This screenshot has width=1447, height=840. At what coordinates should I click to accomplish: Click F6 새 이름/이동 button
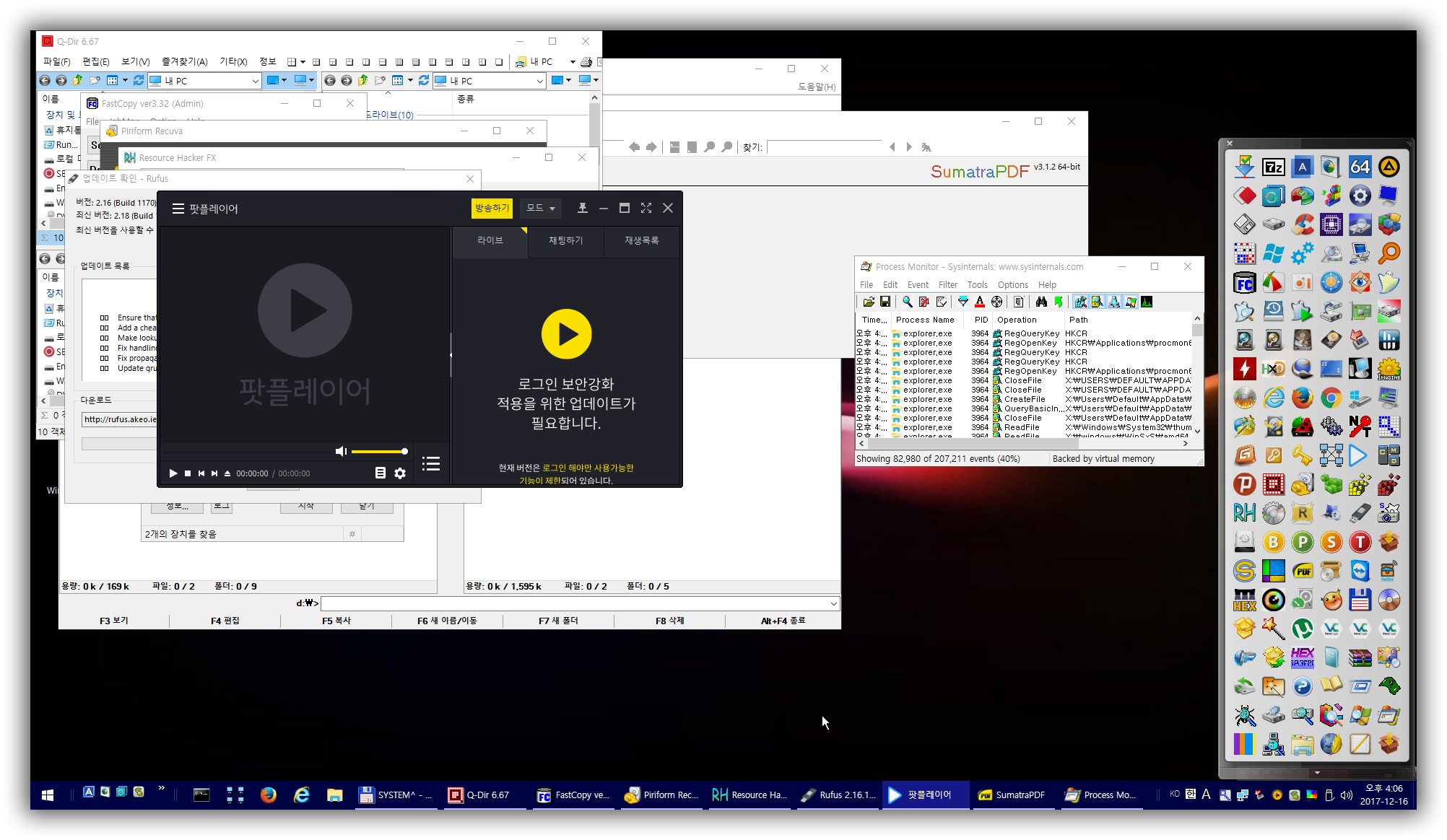point(447,621)
